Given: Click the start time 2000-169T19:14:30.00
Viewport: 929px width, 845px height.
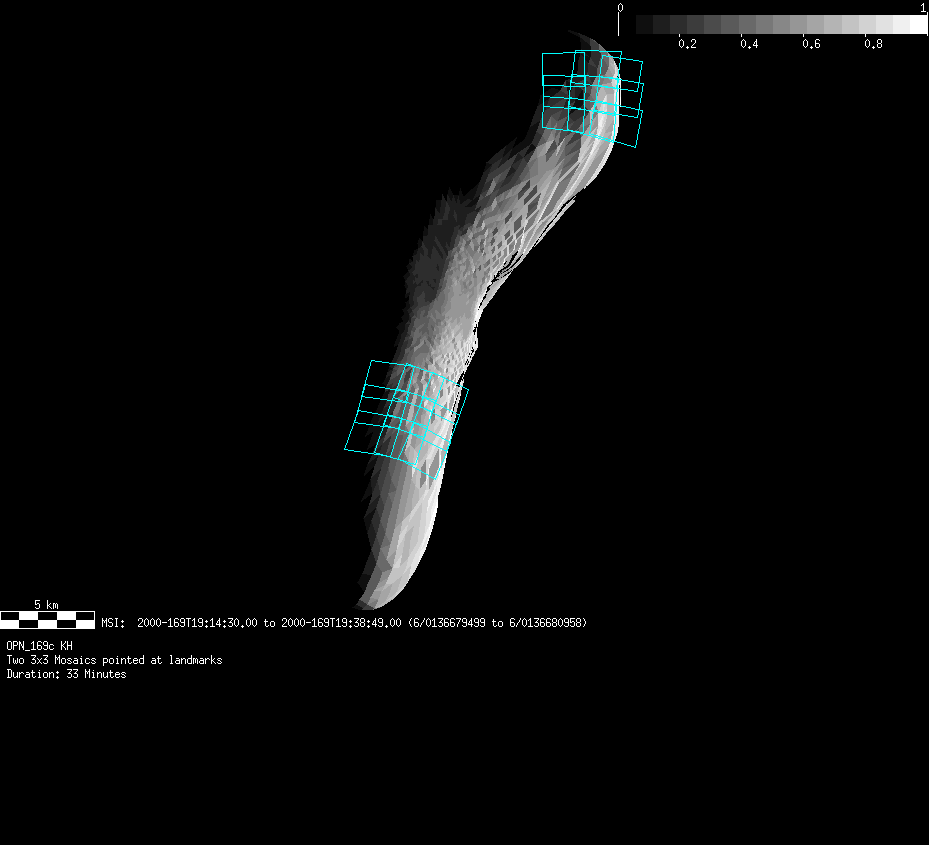Looking at the screenshot, I should pyautogui.click(x=197, y=623).
